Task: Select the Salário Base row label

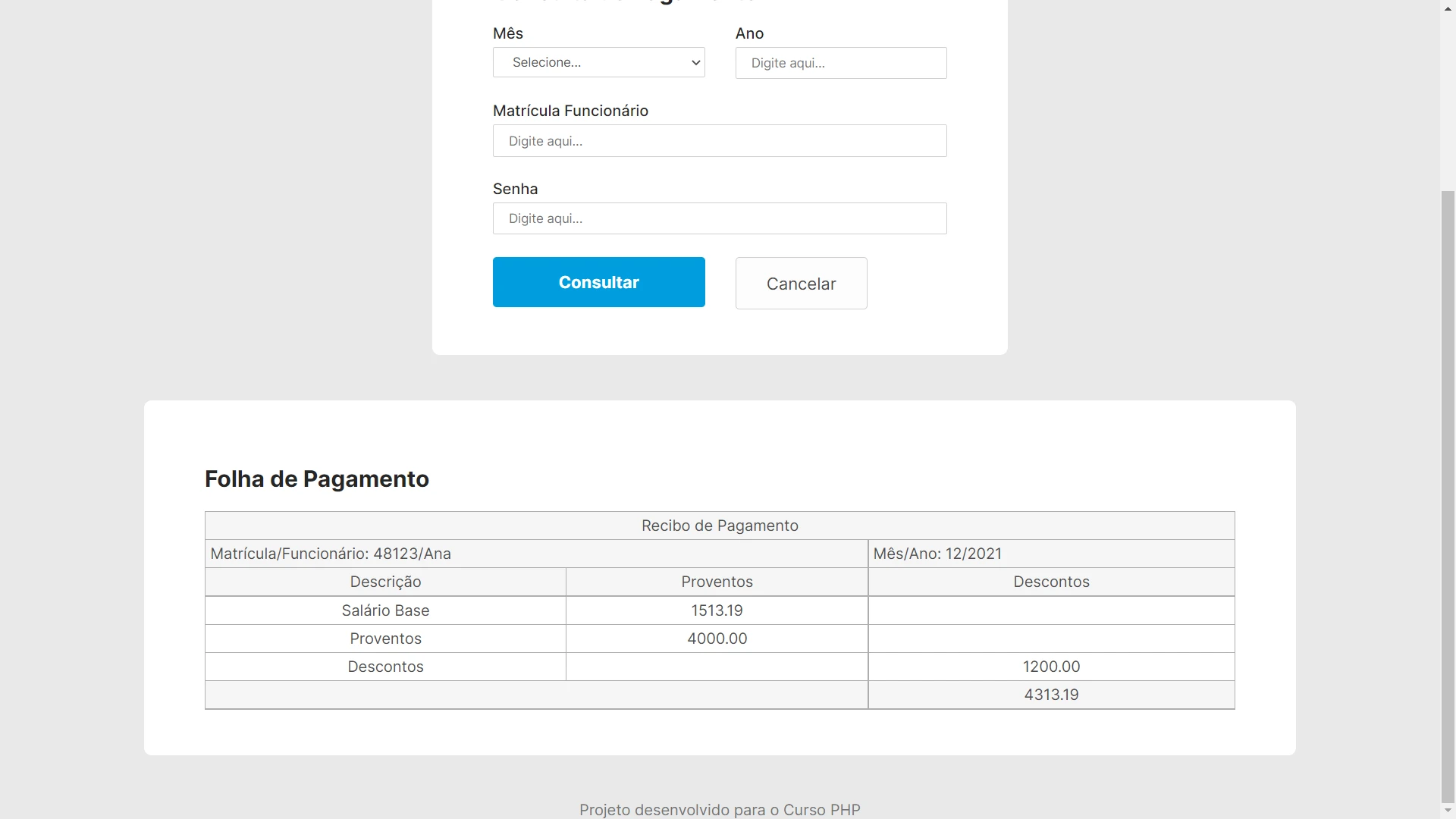Action: (385, 610)
